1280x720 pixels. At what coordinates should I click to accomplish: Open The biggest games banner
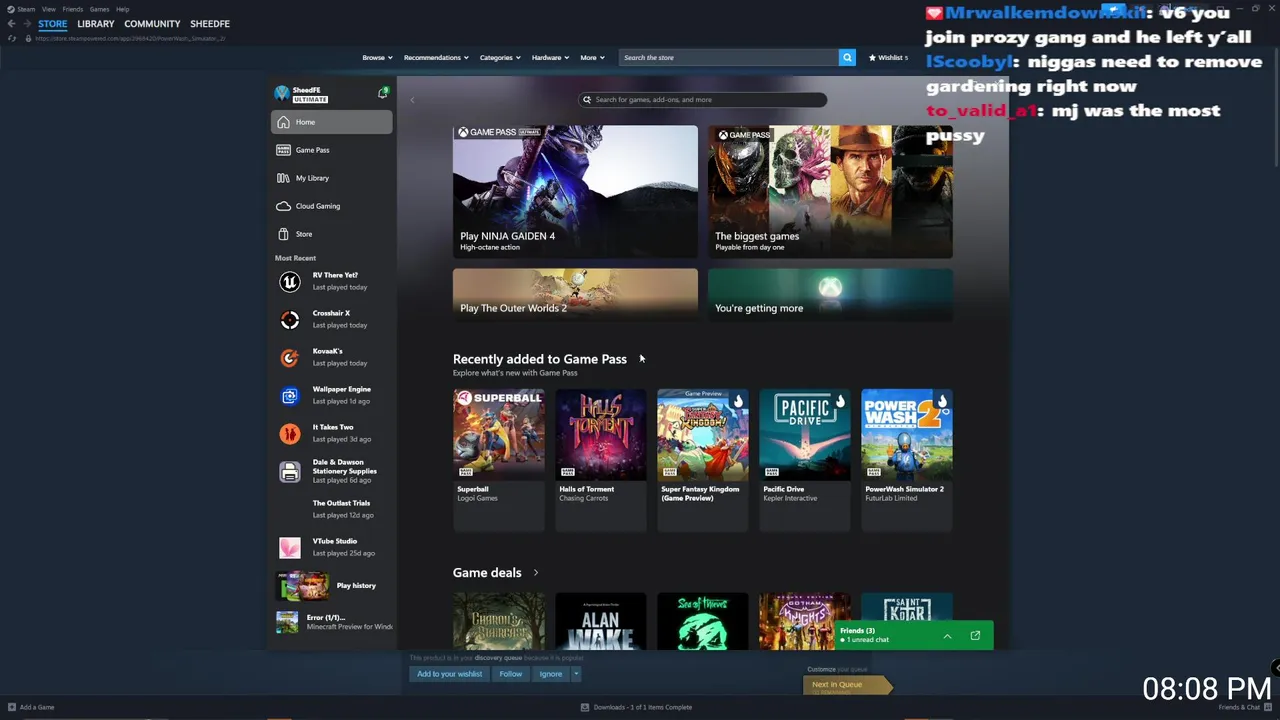(830, 191)
